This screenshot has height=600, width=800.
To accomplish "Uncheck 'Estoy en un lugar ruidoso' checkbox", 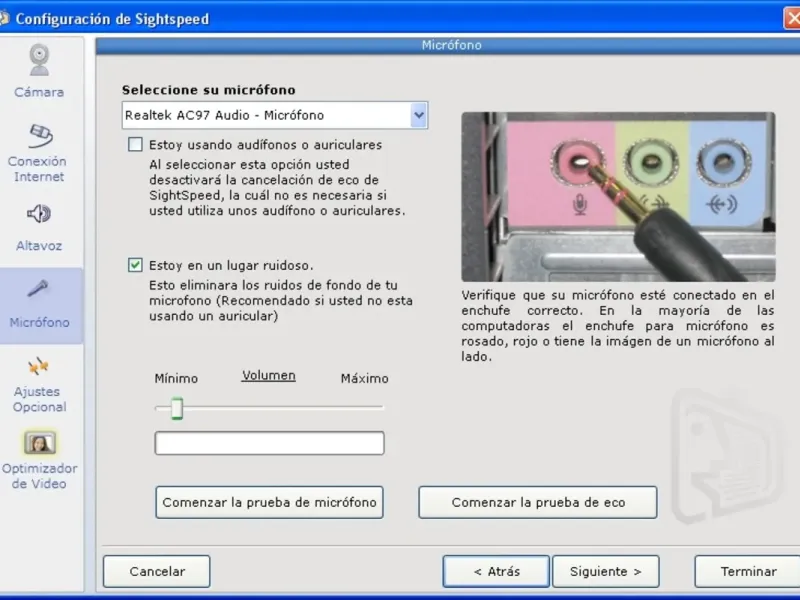I will [135, 265].
